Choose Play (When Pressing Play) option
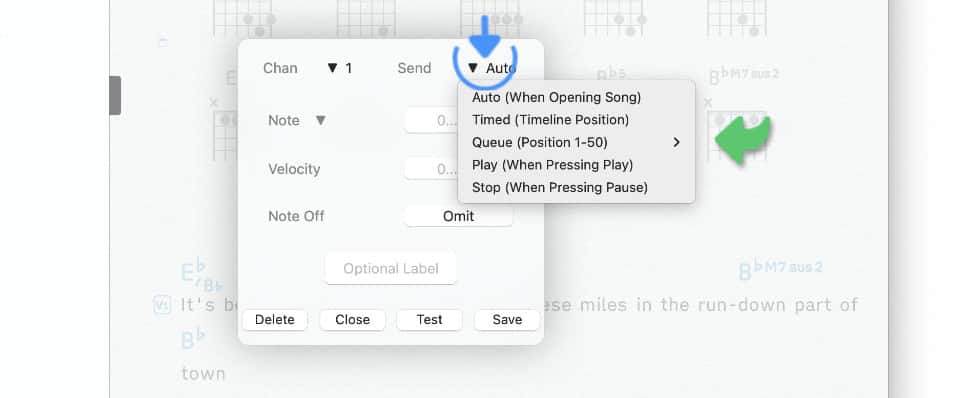The image size is (963, 398). click(552, 165)
